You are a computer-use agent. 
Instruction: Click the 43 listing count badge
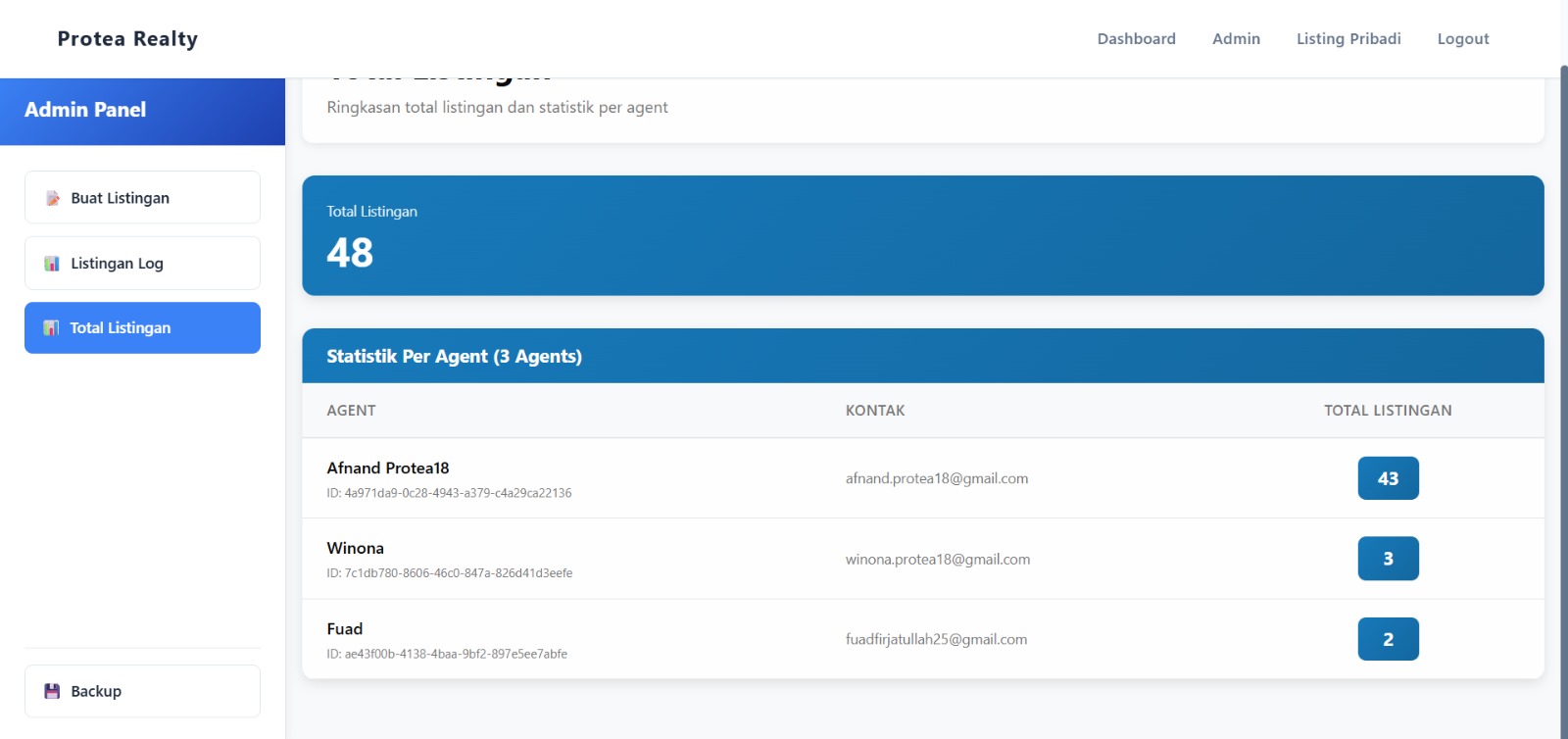click(1388, 478)
